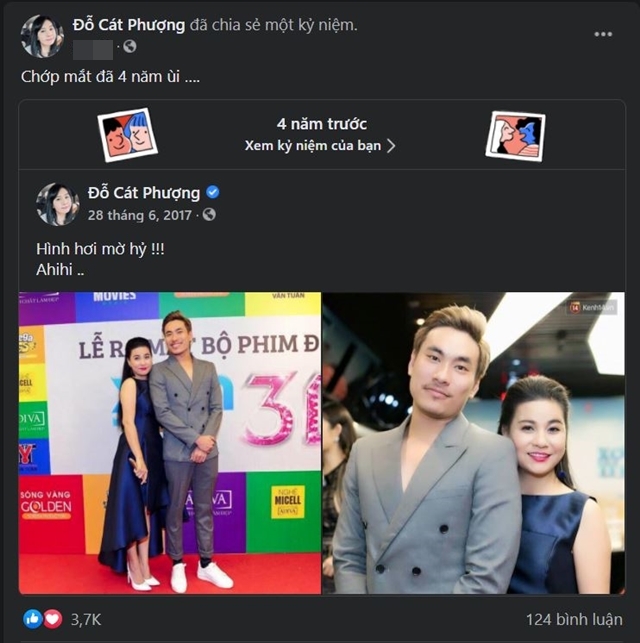Image resolution: width=640 pixels, height=643 pixels.
Task: Click the 4 năm trước memory heading
Action: pos(322,124)
